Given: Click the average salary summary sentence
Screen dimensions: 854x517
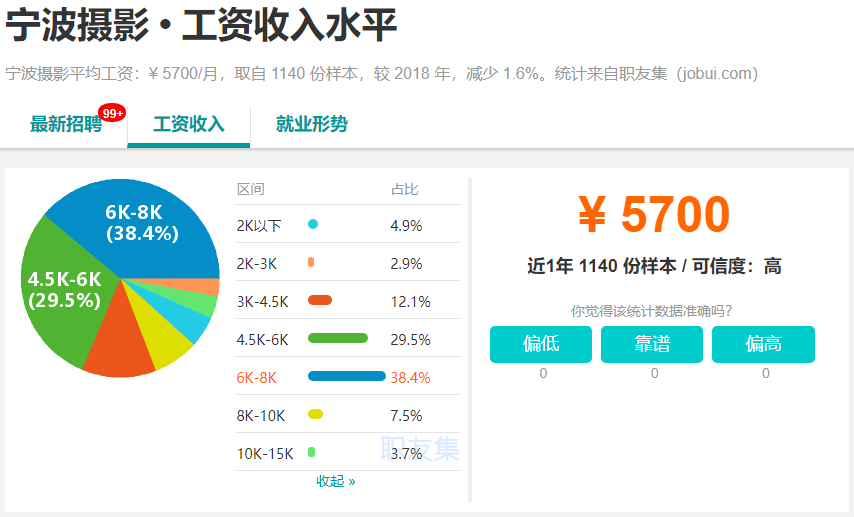Looking at the screenshot, I should 382,74.
